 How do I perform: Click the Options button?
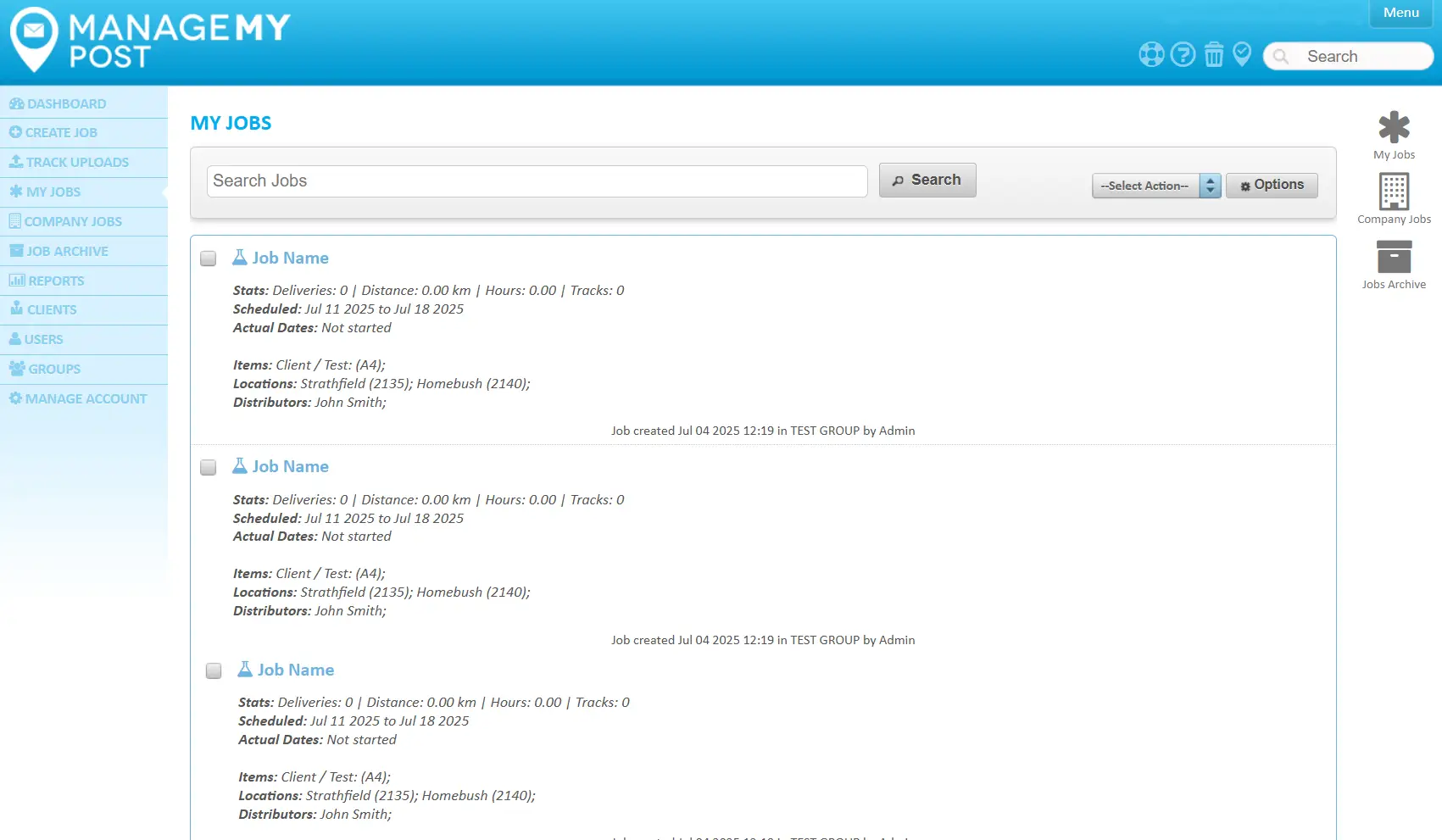pyautogui.click(x=1272, y=185)
